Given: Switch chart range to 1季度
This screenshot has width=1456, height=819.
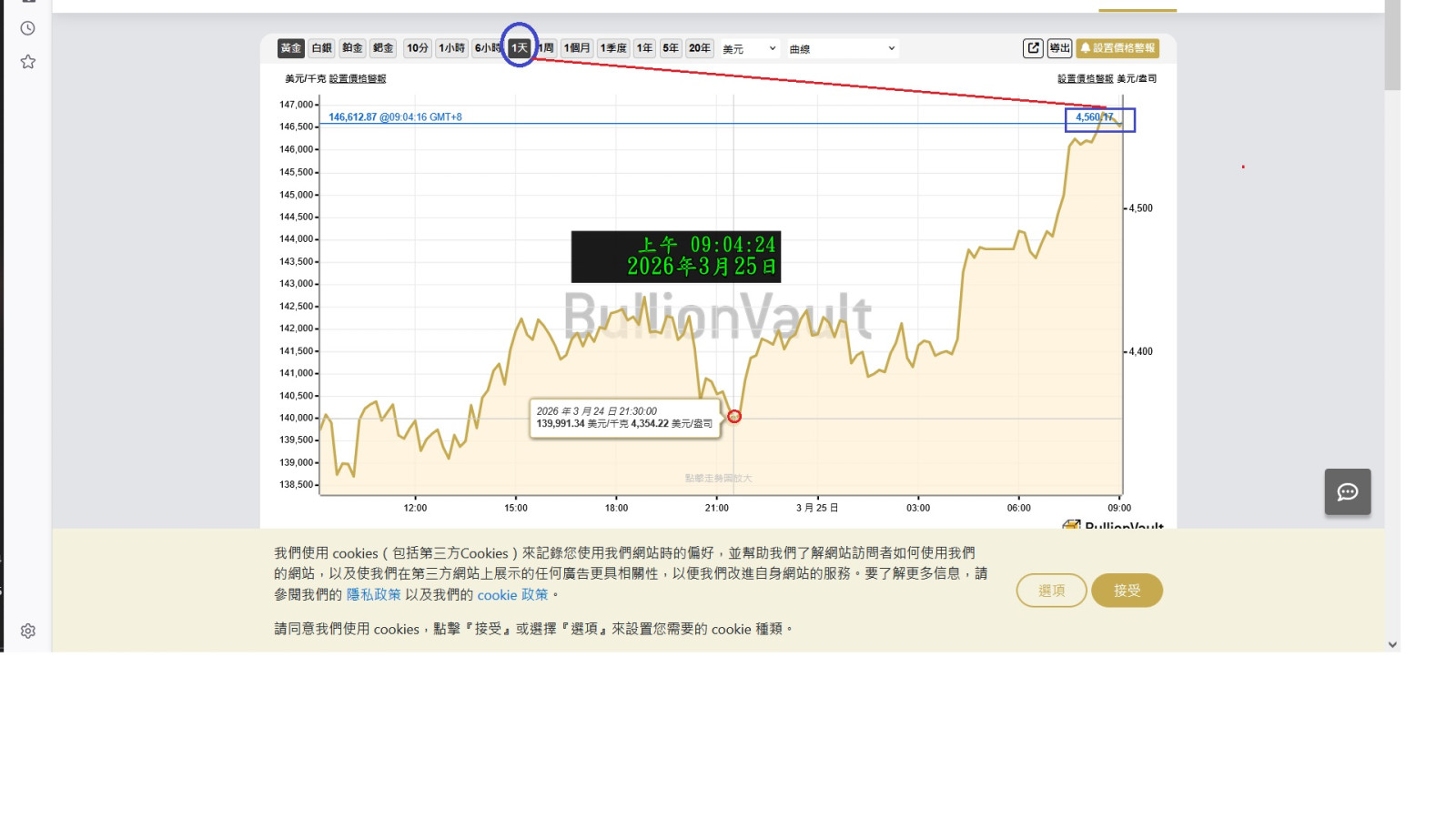Looking at the screenshot, I should pyautogui.click(x=613, y=48).
